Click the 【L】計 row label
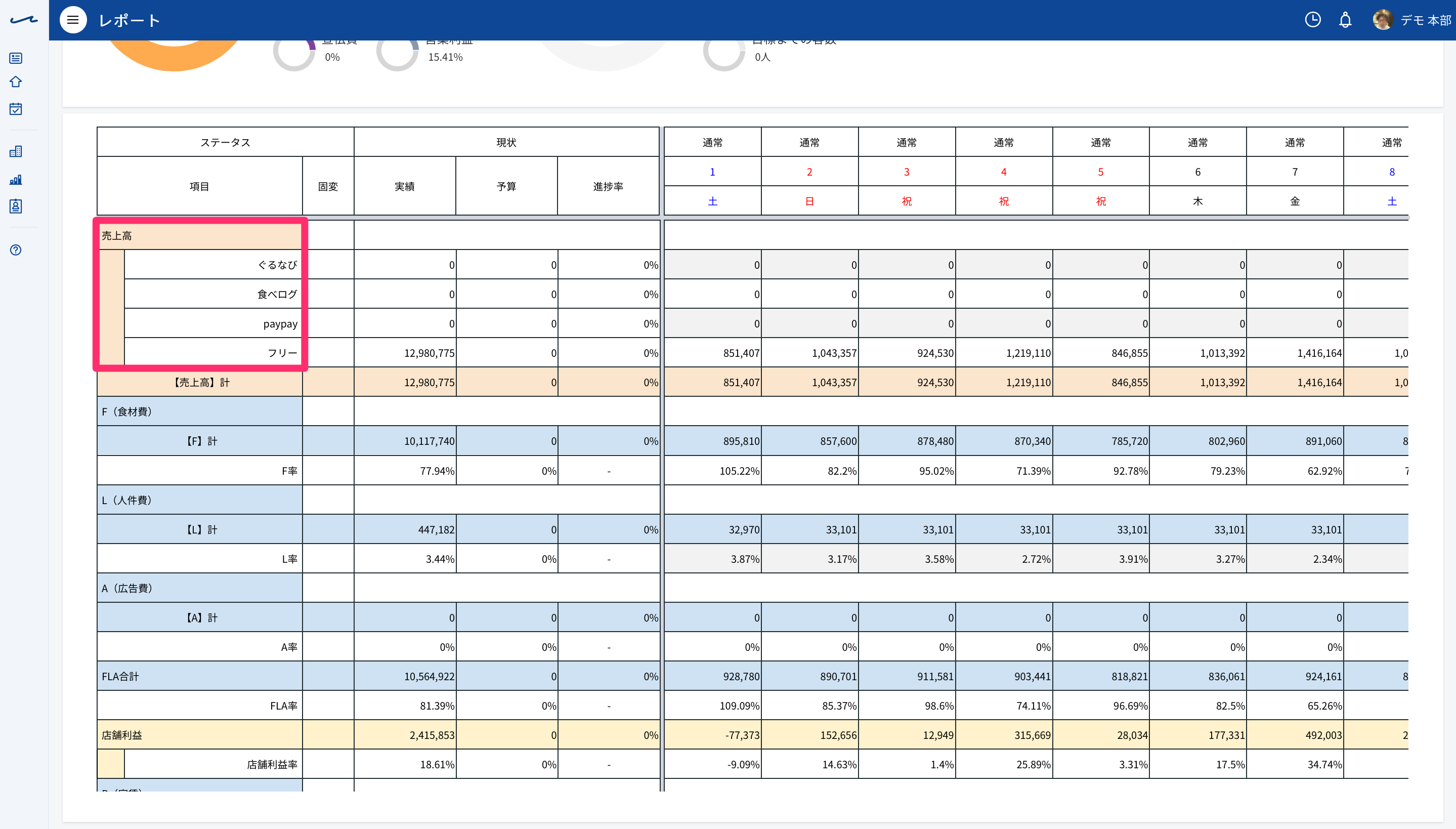 pos(200,529)
